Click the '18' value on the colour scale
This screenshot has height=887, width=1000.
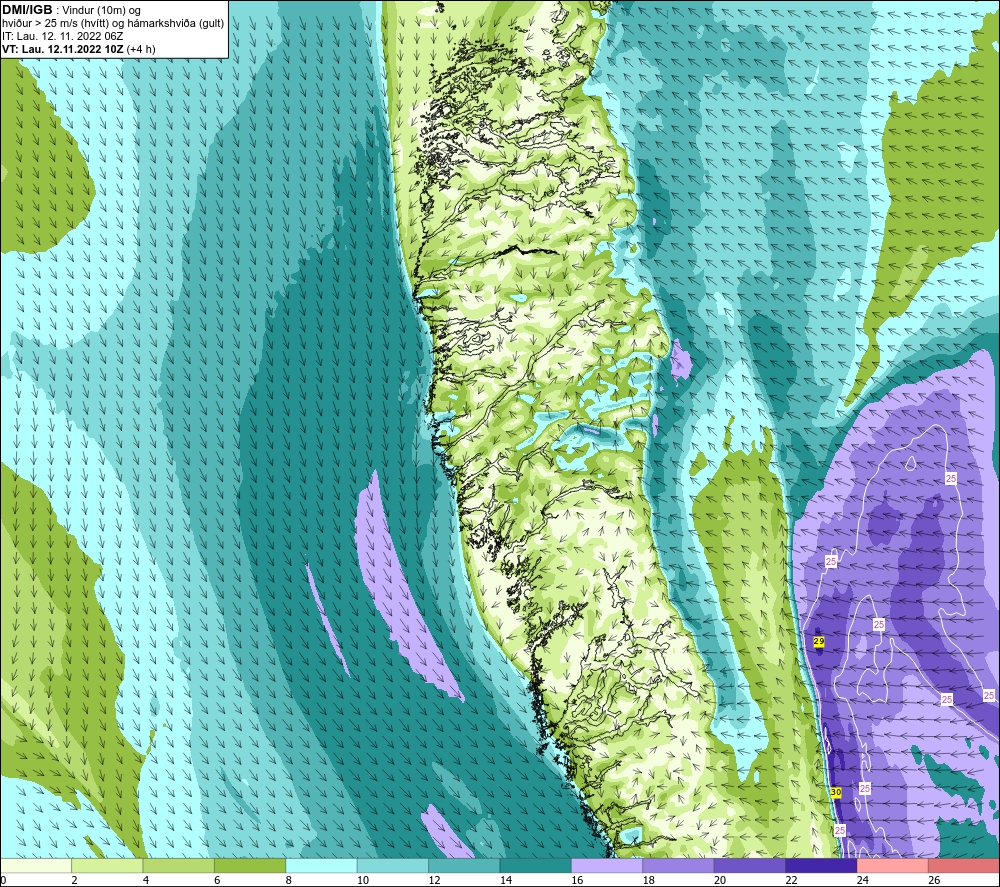(649, 880)
